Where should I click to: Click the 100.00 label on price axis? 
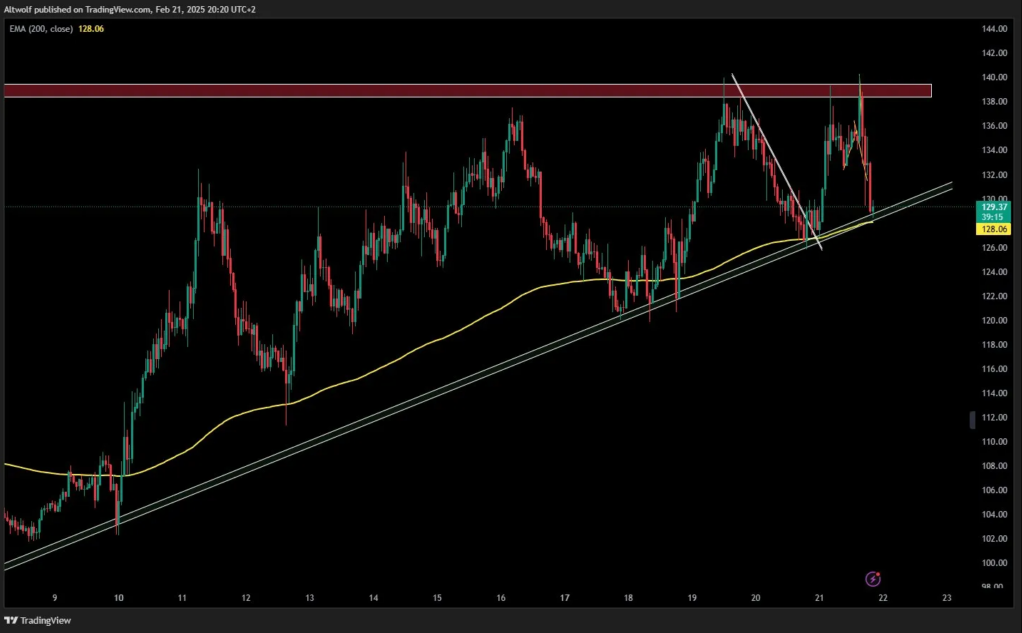[995, 563]
